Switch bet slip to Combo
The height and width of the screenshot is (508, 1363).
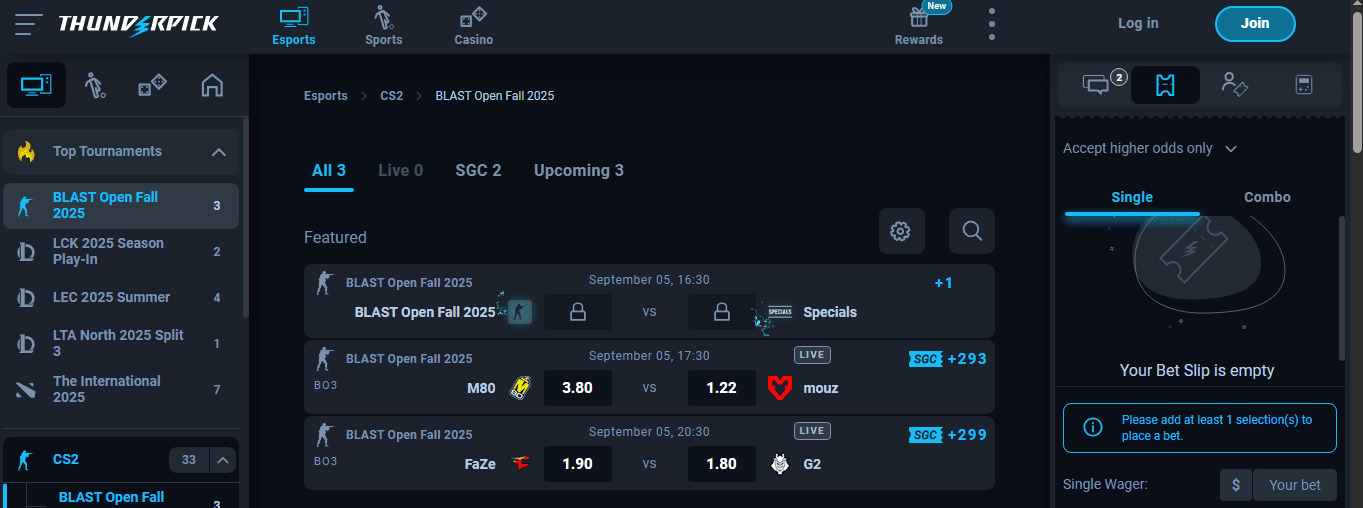1267,197
